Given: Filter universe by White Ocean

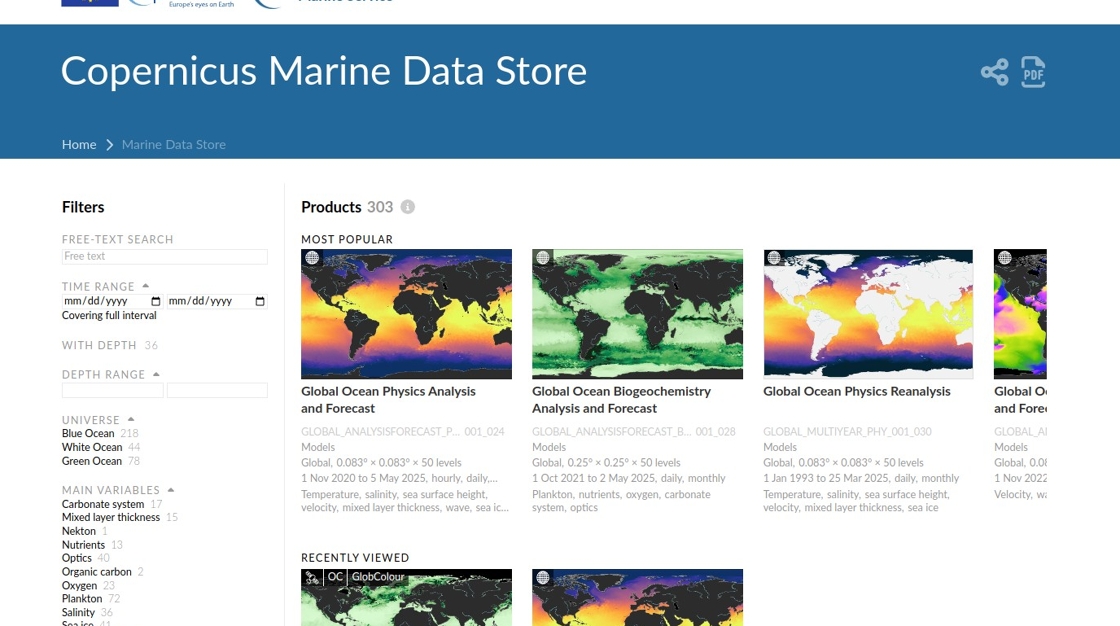Looking at the screenshot, I should 91,447.
